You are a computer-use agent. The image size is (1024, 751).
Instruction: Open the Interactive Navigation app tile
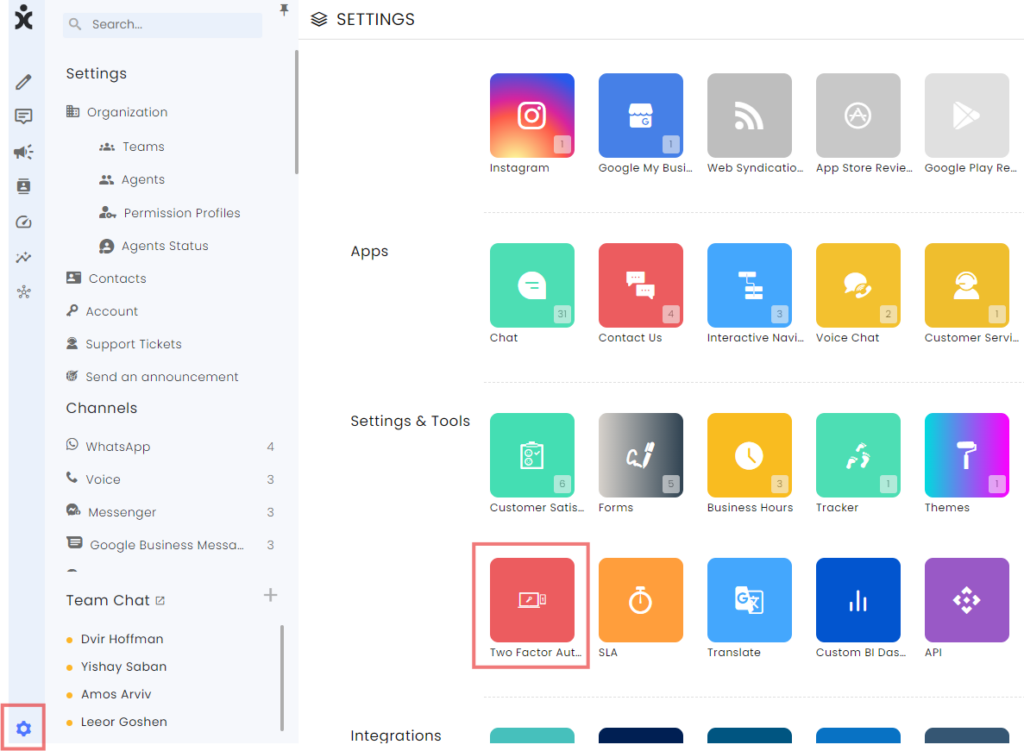coord(749,286)
